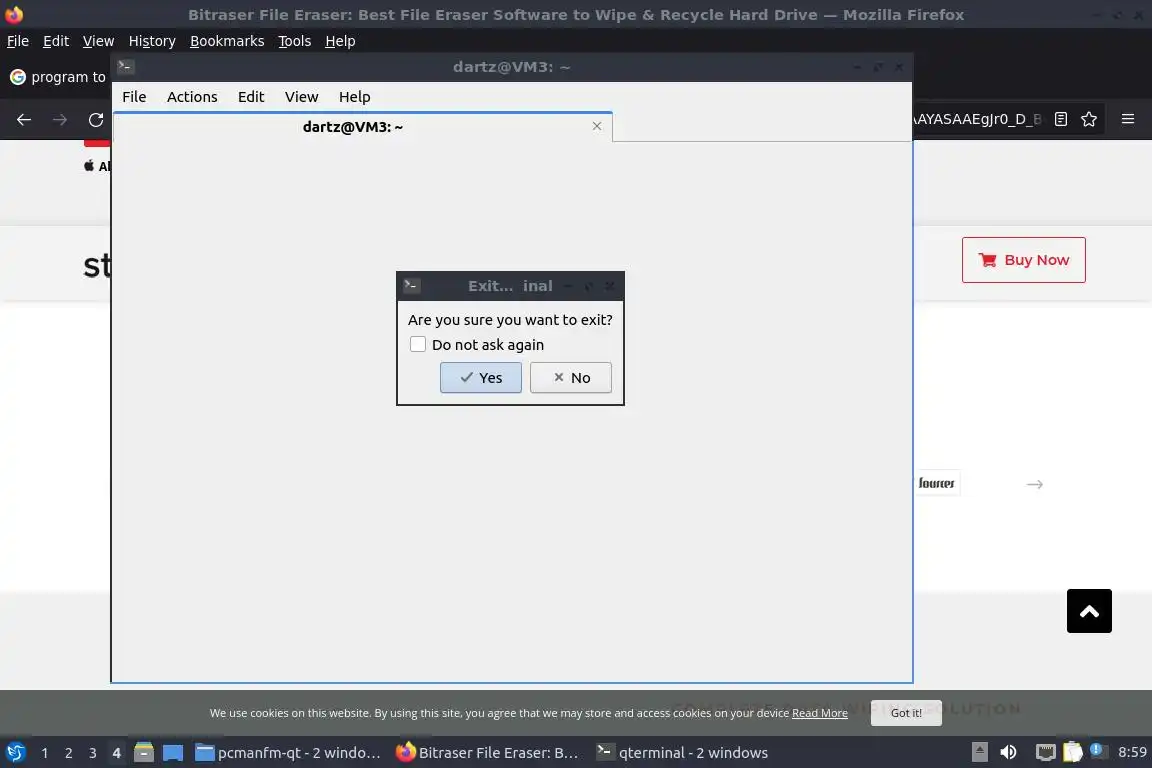Select the 'program to' Firefox tab

coord(57,76)
